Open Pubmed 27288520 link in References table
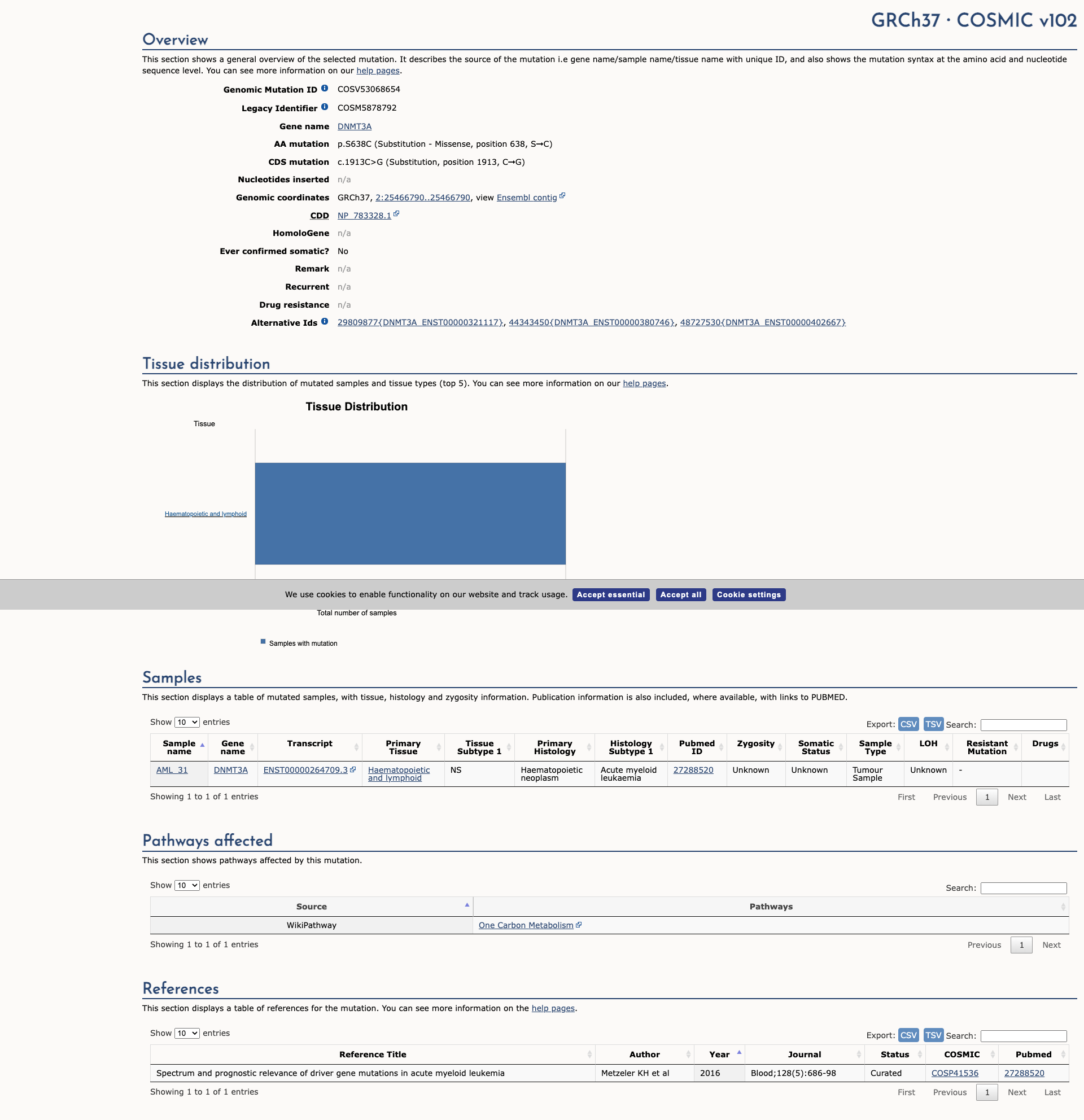This screenshot has height=1120, width=1084. [x=1024, y=1073]
